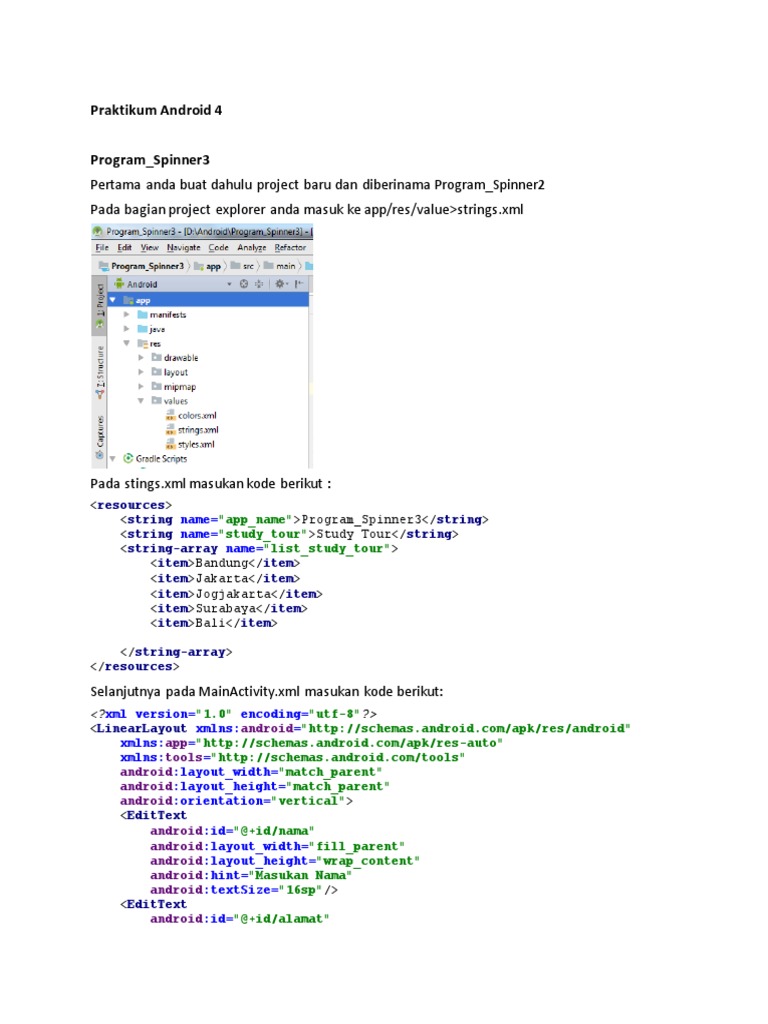This screenshot has width=768, height=1024.
Task: Click the values folder icon
Action: click(157, 400)
